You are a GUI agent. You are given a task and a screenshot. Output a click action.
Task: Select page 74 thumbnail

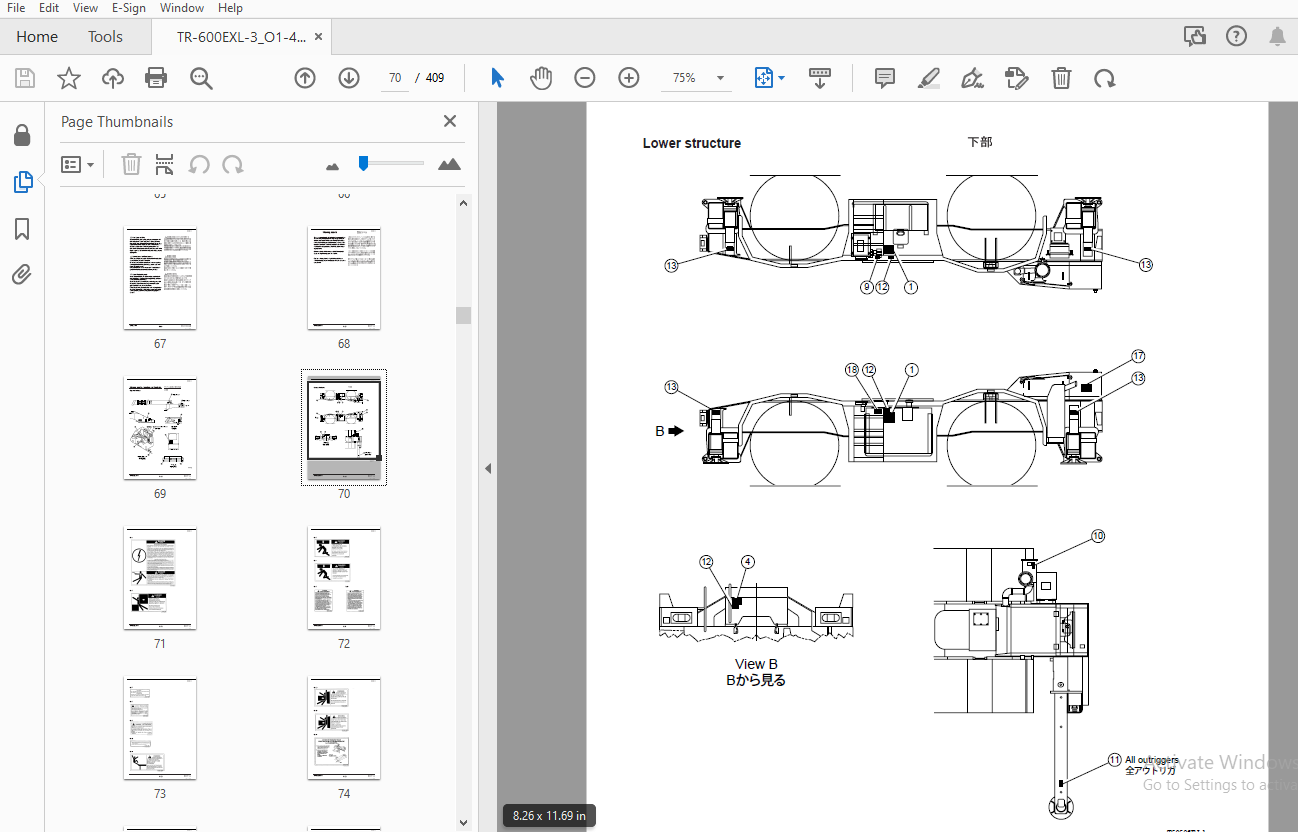344,728
